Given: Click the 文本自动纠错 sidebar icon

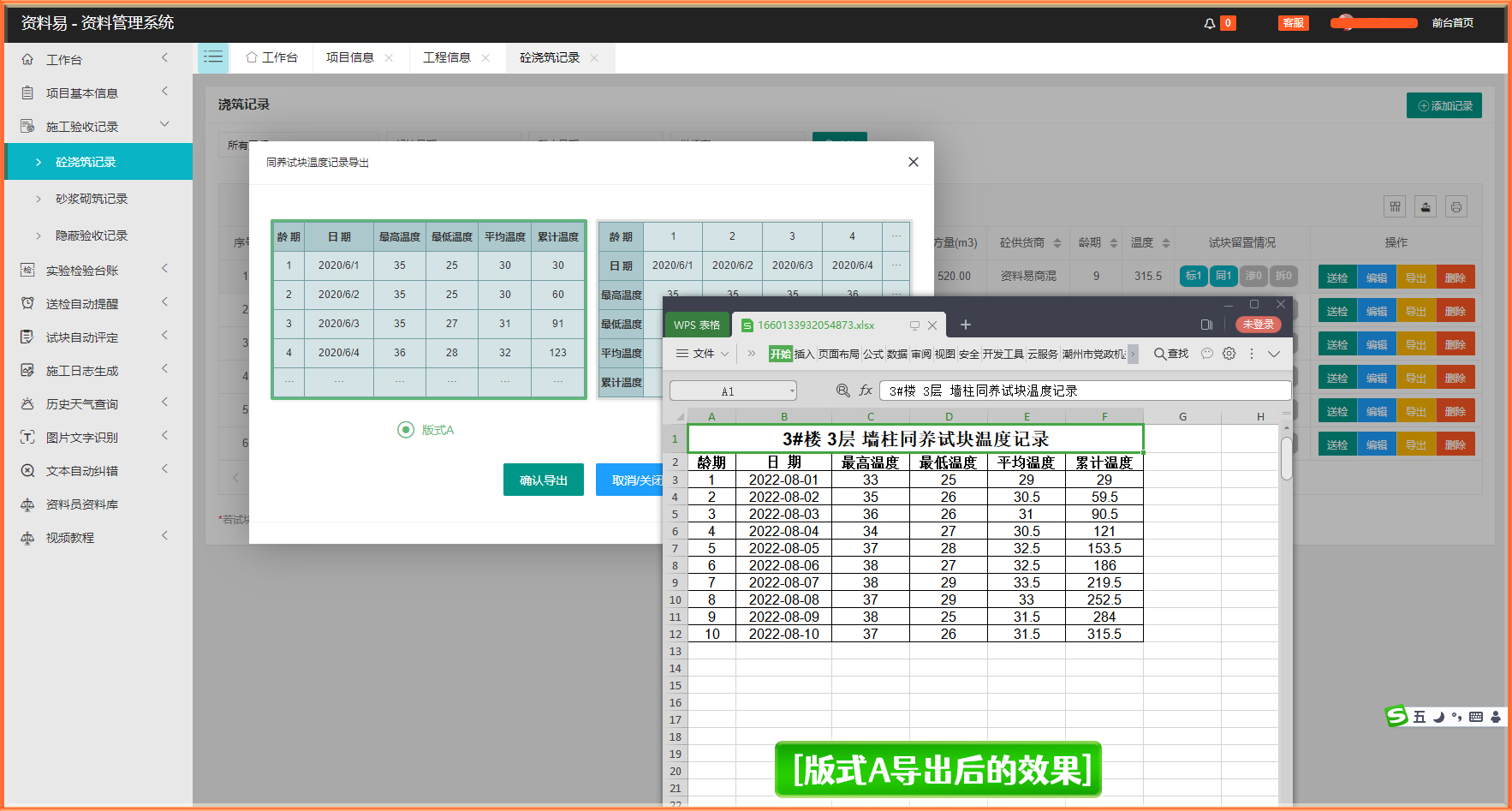Looking at the screenshot, I should coord(27,471).
